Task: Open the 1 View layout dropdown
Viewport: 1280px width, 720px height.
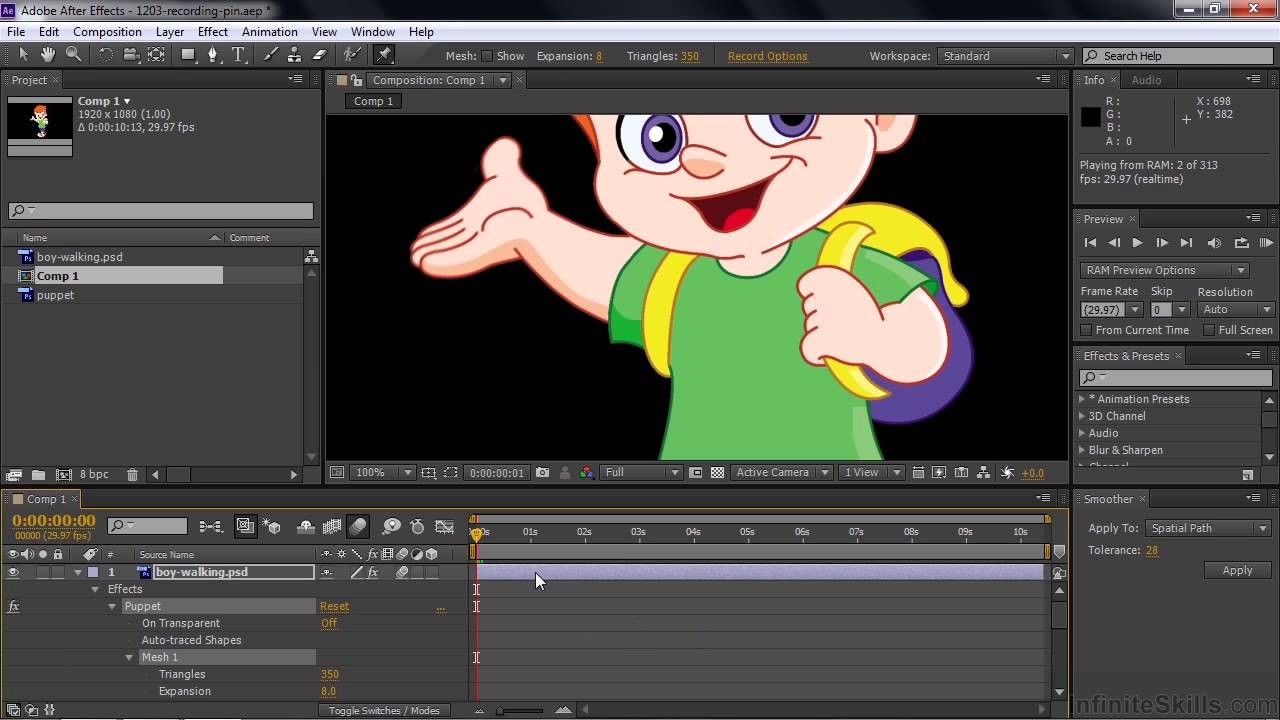Action: tap(871, 473)
